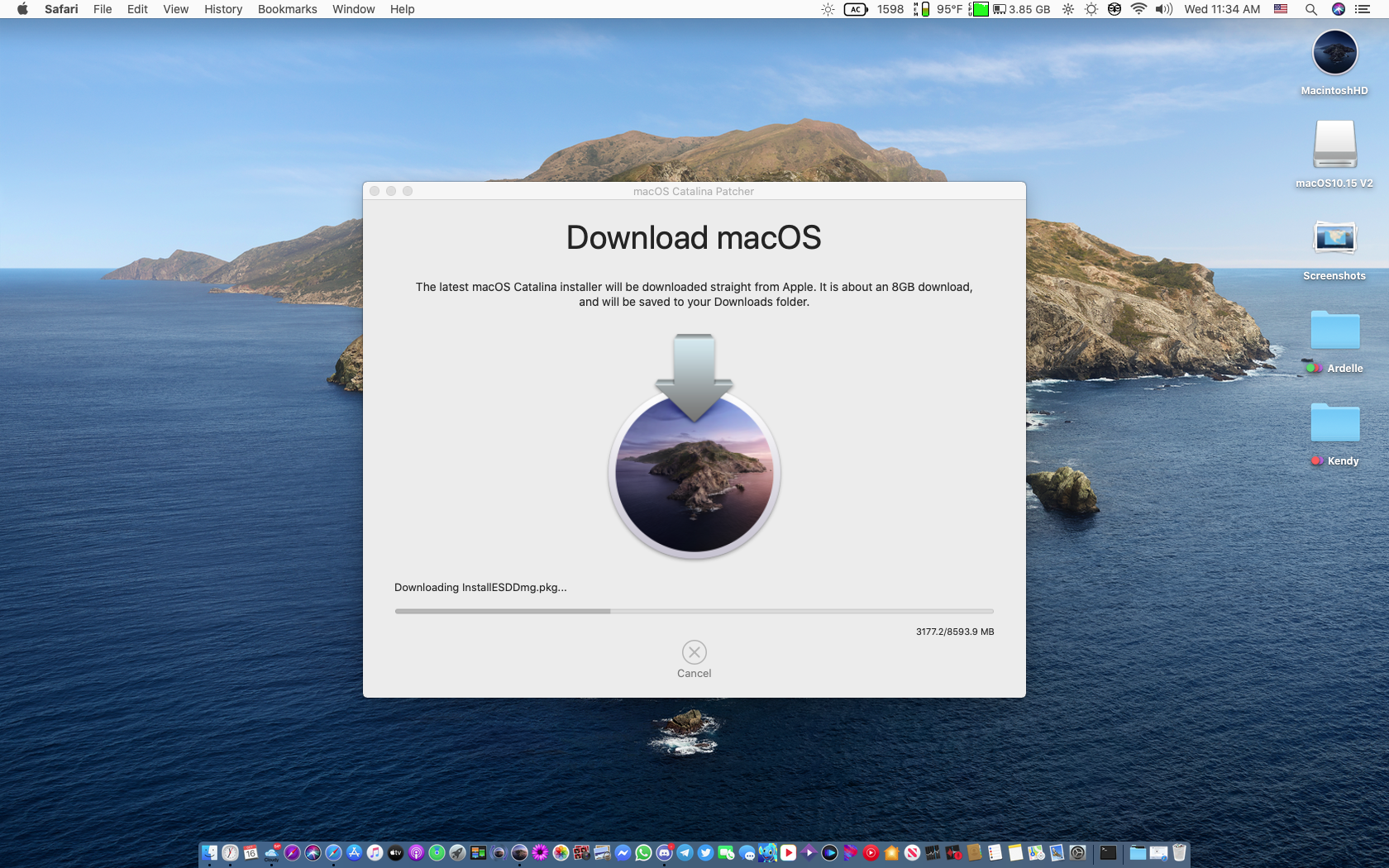Open App Store from the Dock

click(354, 853)
